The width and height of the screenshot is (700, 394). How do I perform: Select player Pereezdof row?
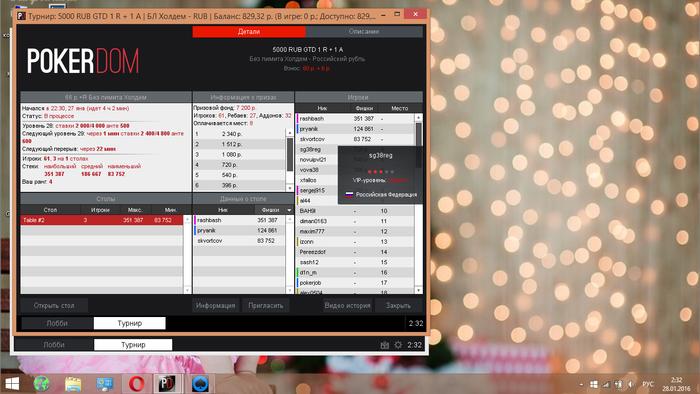(x=355, y=252)
